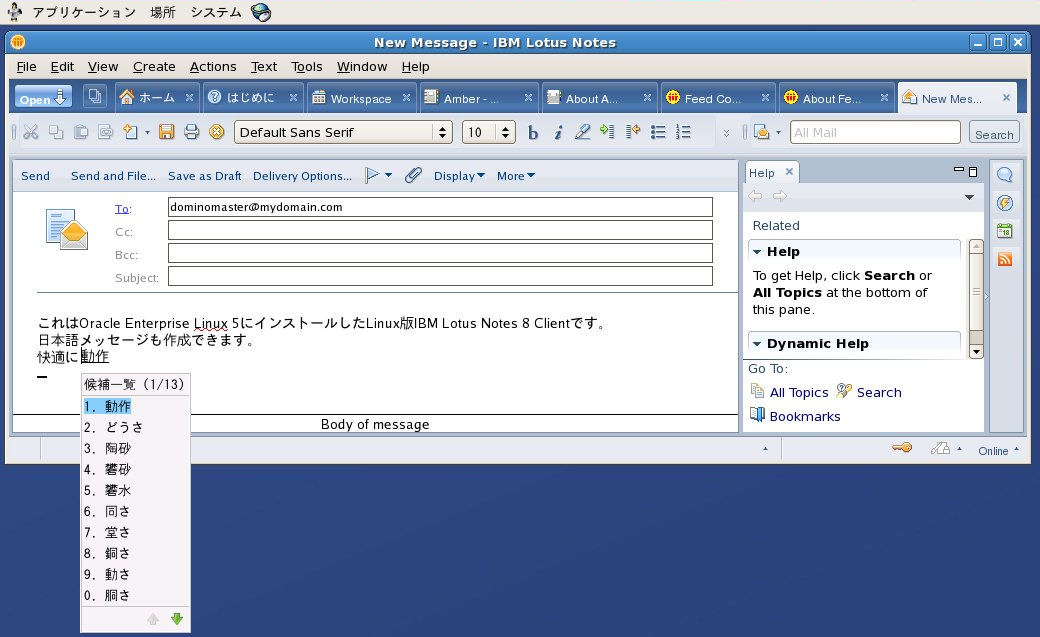
Task: Open Sametime Contacts chat bubble sidebar icon
Action: coord(1005,175)
